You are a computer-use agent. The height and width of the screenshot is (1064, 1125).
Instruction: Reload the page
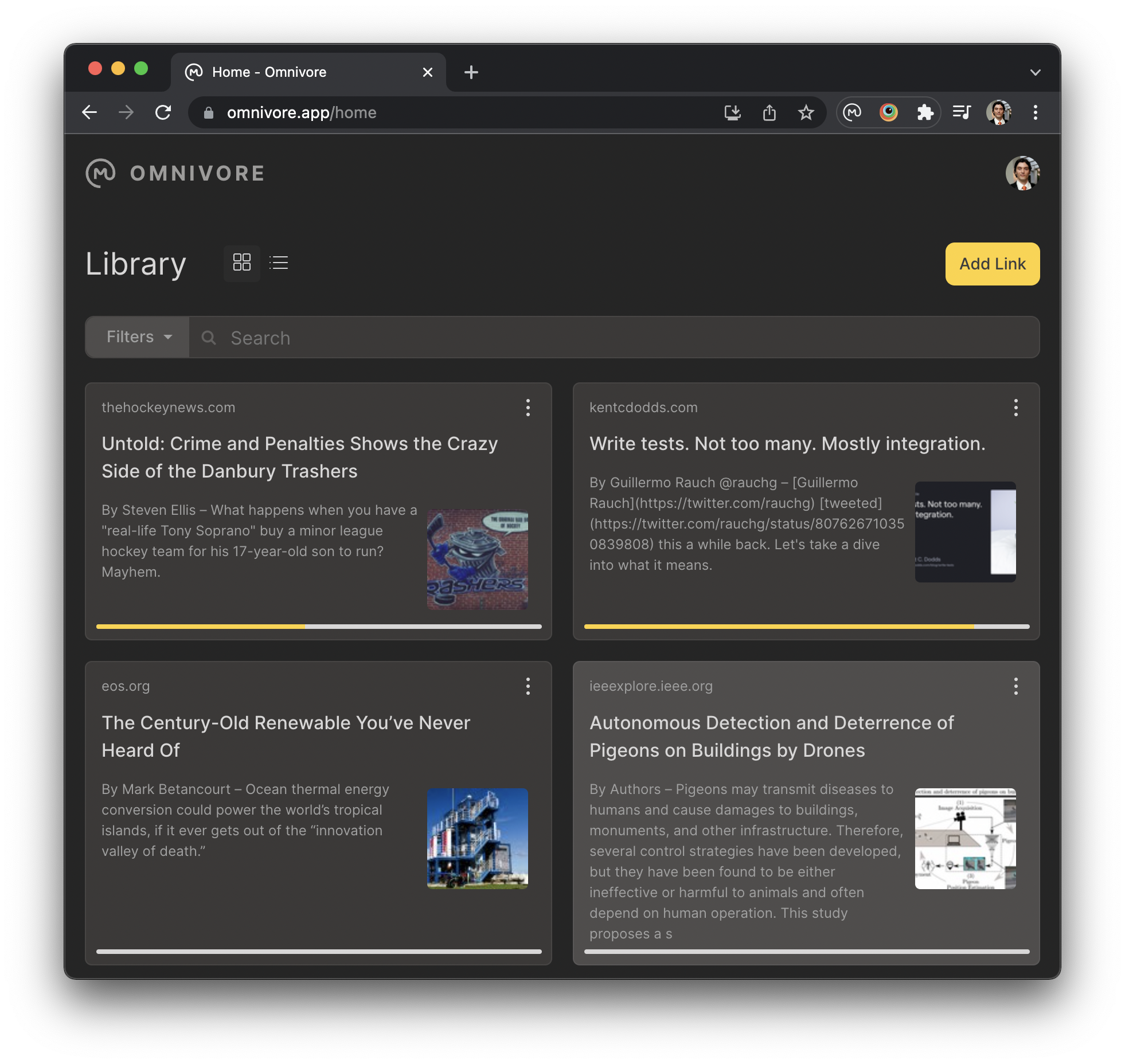163,112
